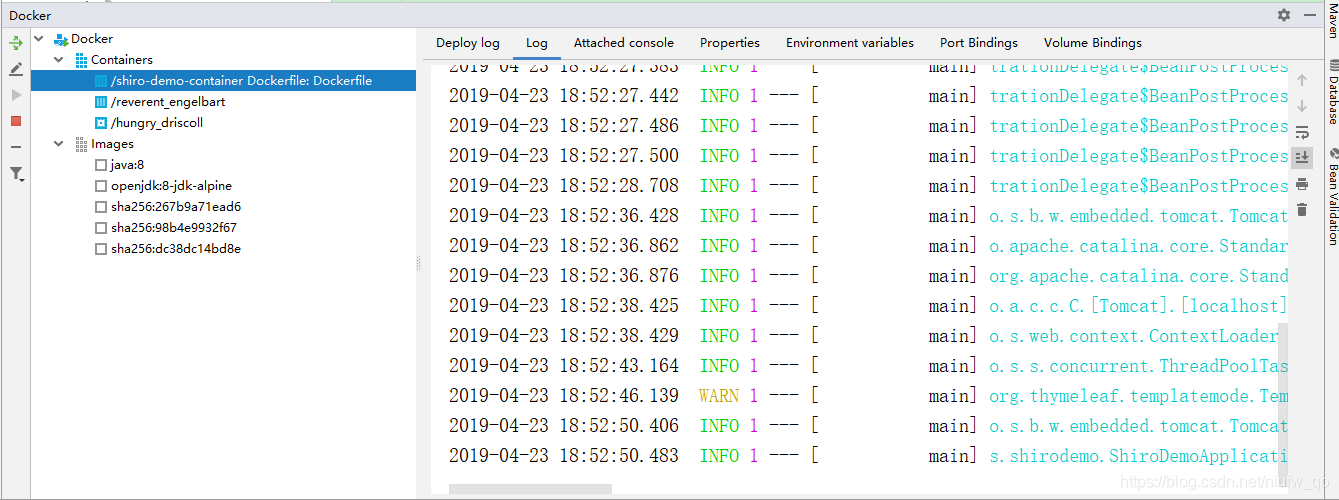Open the Filter funnel icon
Viewport: 1339px width, 500px height.
[x=16, y=173]
